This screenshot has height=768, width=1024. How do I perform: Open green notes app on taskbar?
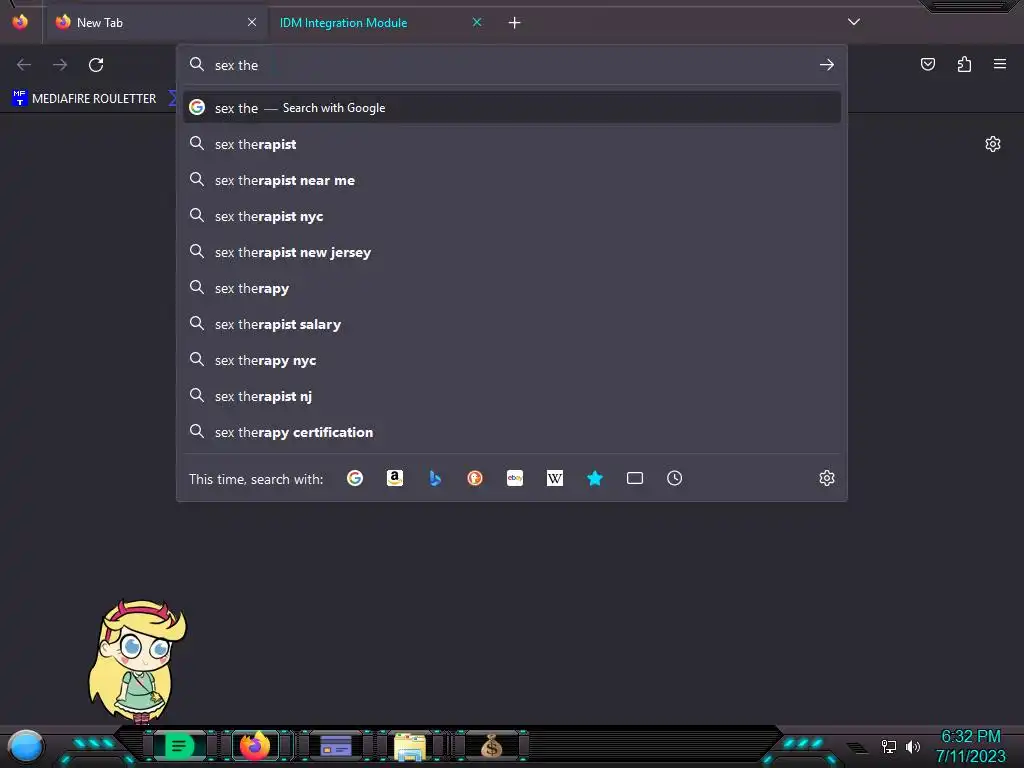tap(179, 746)
